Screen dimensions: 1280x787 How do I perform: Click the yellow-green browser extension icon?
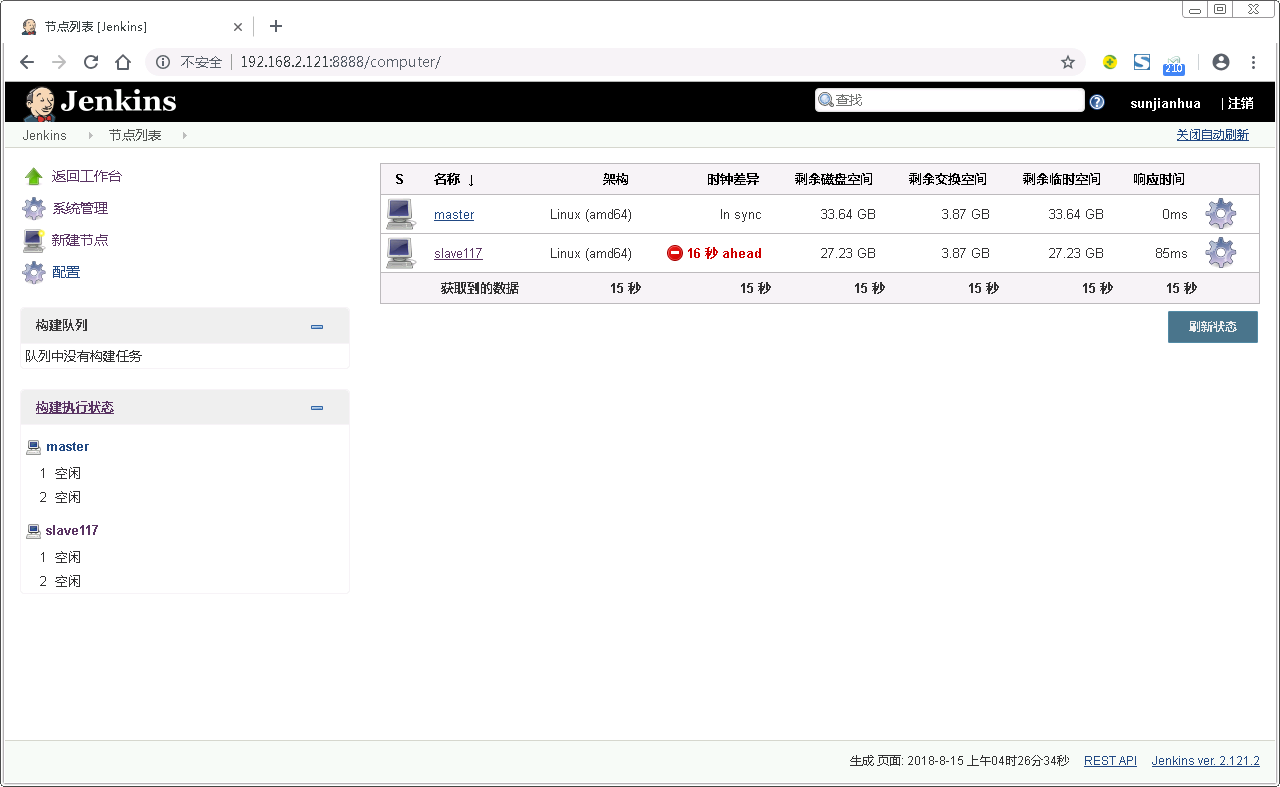click(1109, 62)
